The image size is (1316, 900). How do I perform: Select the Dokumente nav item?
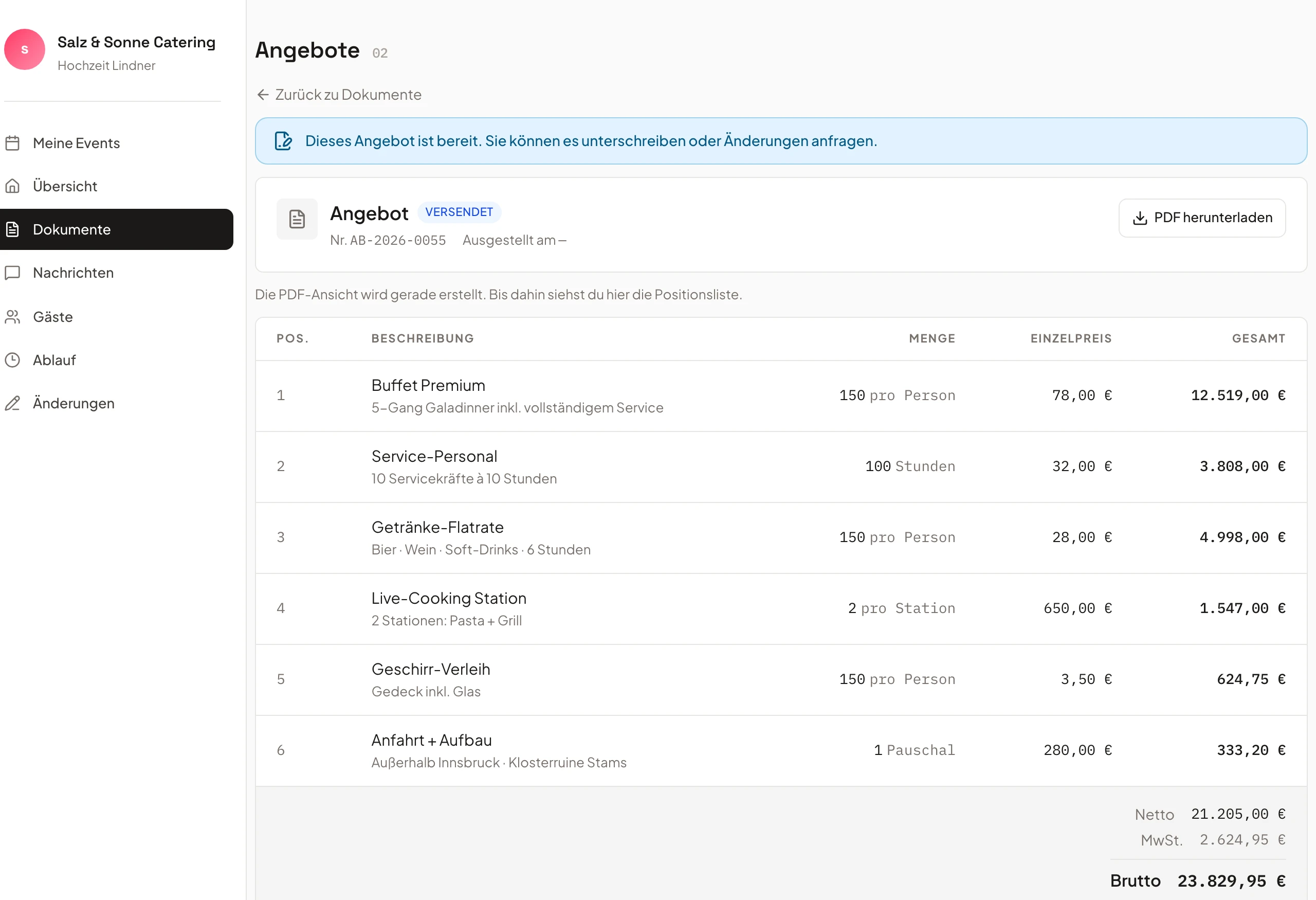(117, 229)
